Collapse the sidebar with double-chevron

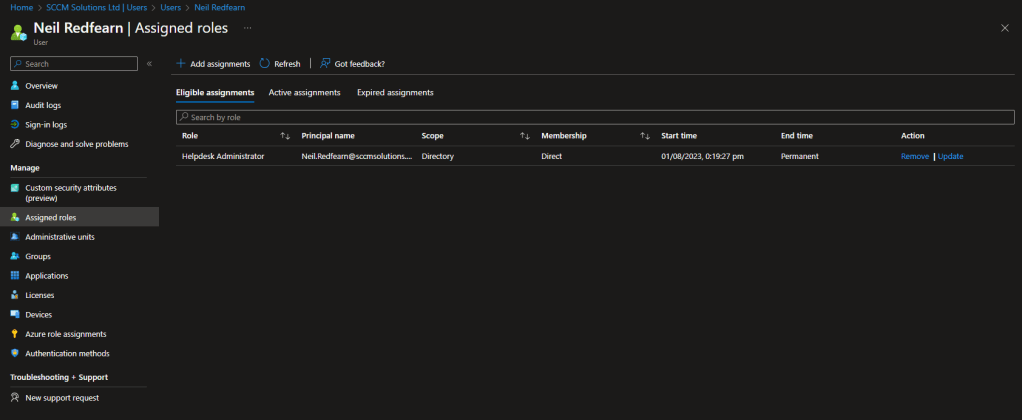click(149, 64)
